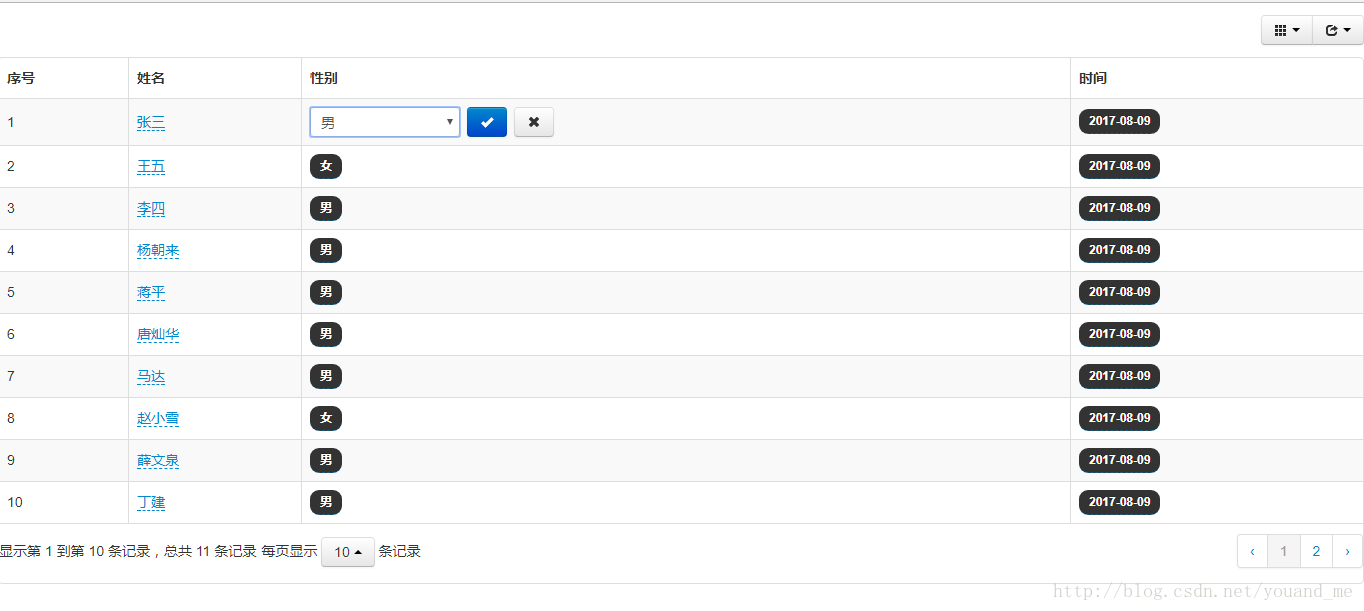Open the columns grid dropdown button
This screenshot has width=1364, height=611.
click(1287, 31)
